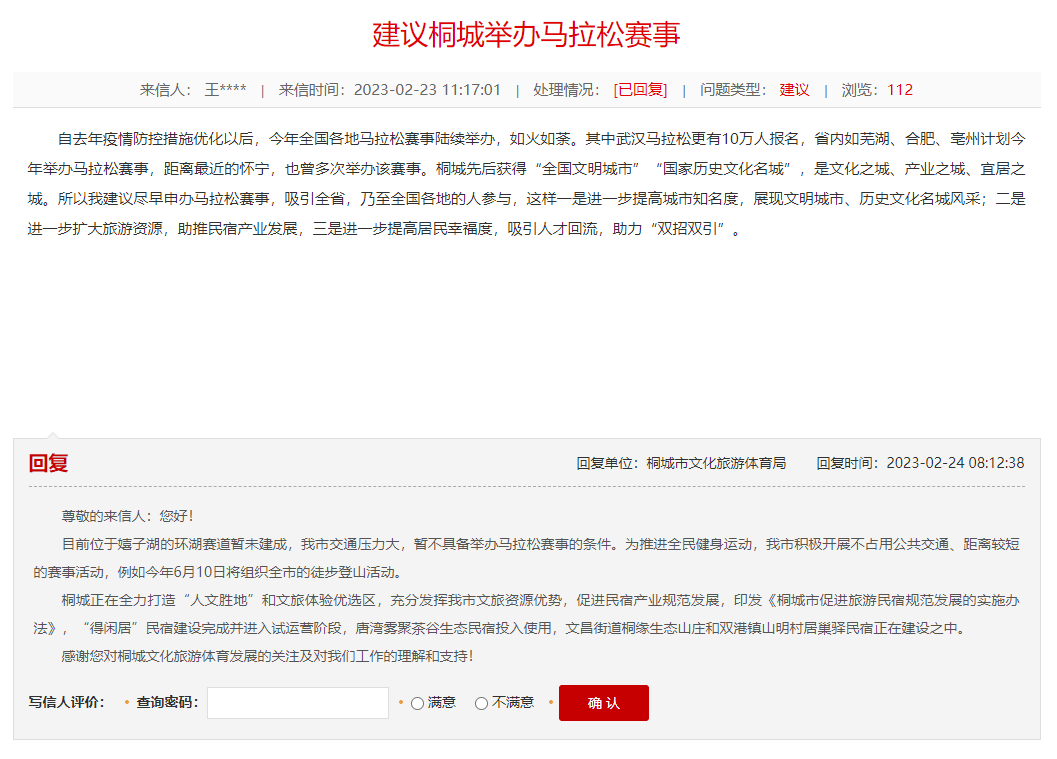Click the red 回复 heading
Image resolution: width=1057 pixels, height=759 pixels.
click(x=49, y=463)
